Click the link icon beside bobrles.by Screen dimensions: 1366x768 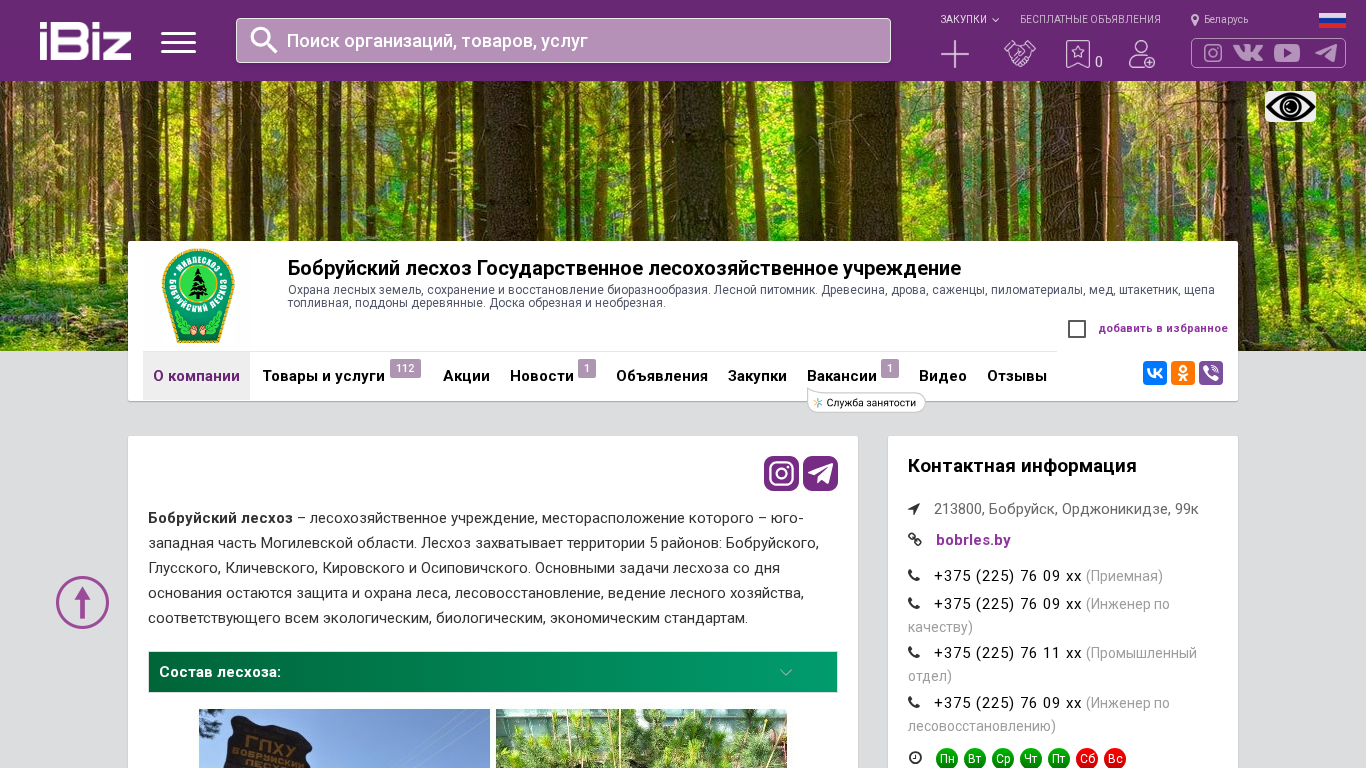(x=915, y=540)
